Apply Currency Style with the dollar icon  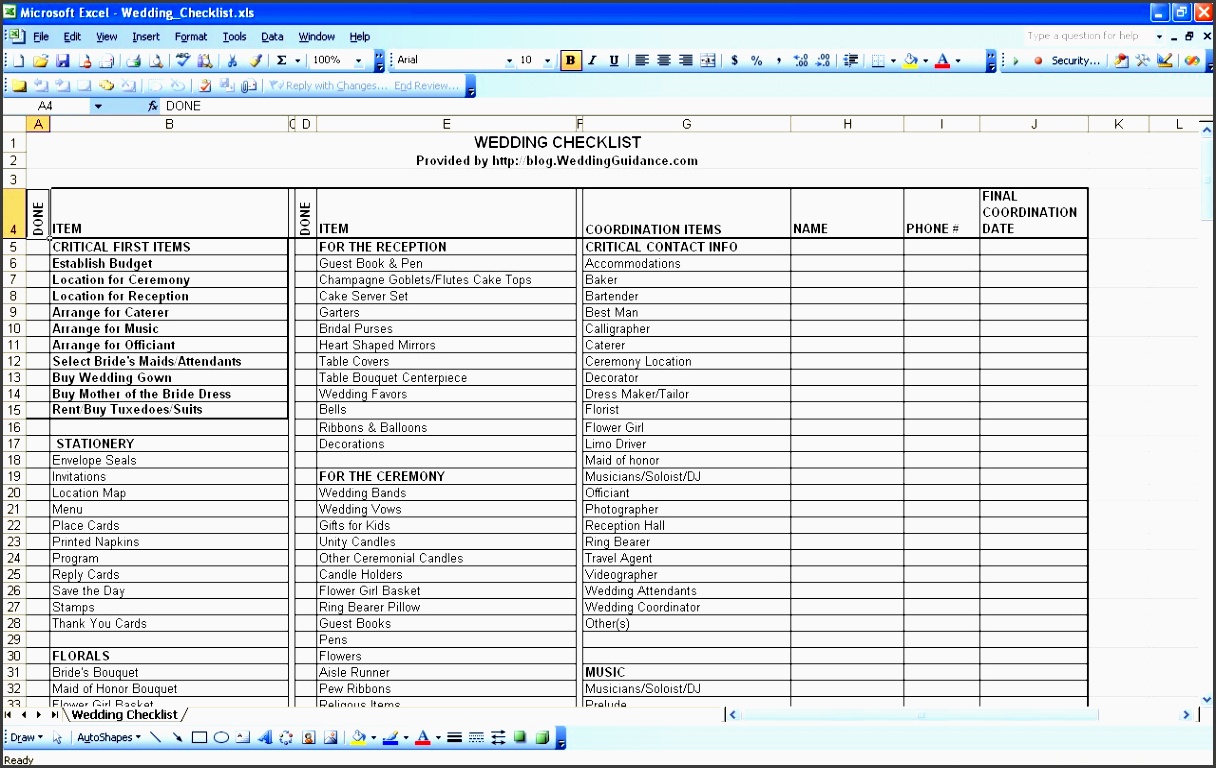point(735,61)
